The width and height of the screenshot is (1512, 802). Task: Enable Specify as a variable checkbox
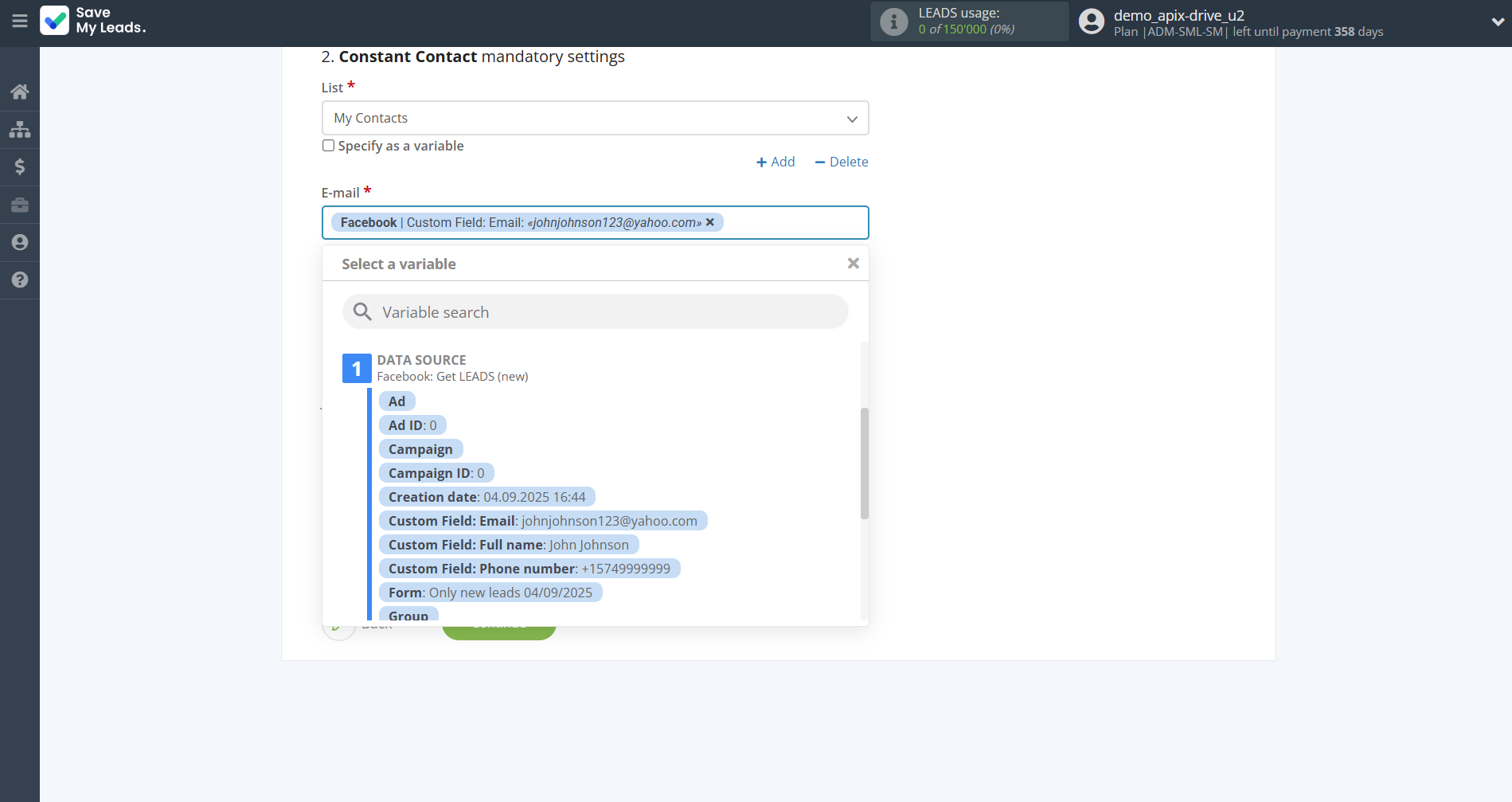pyautogui.click(x=328, y=146)
